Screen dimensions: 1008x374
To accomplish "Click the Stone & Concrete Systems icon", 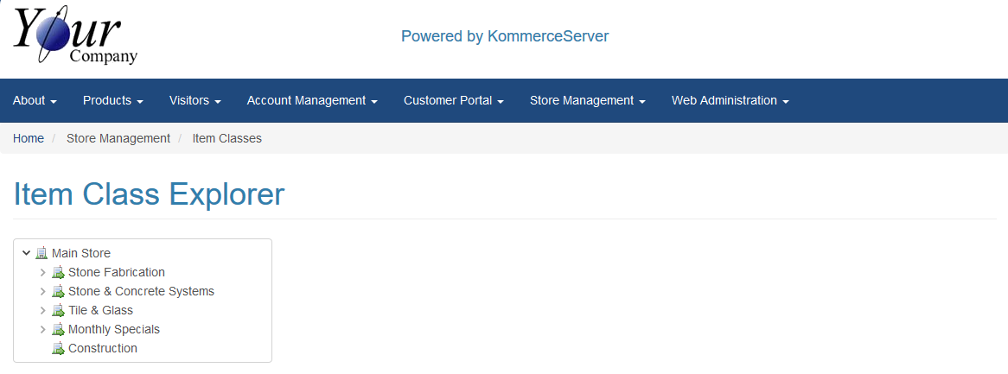I will (58, 291).
